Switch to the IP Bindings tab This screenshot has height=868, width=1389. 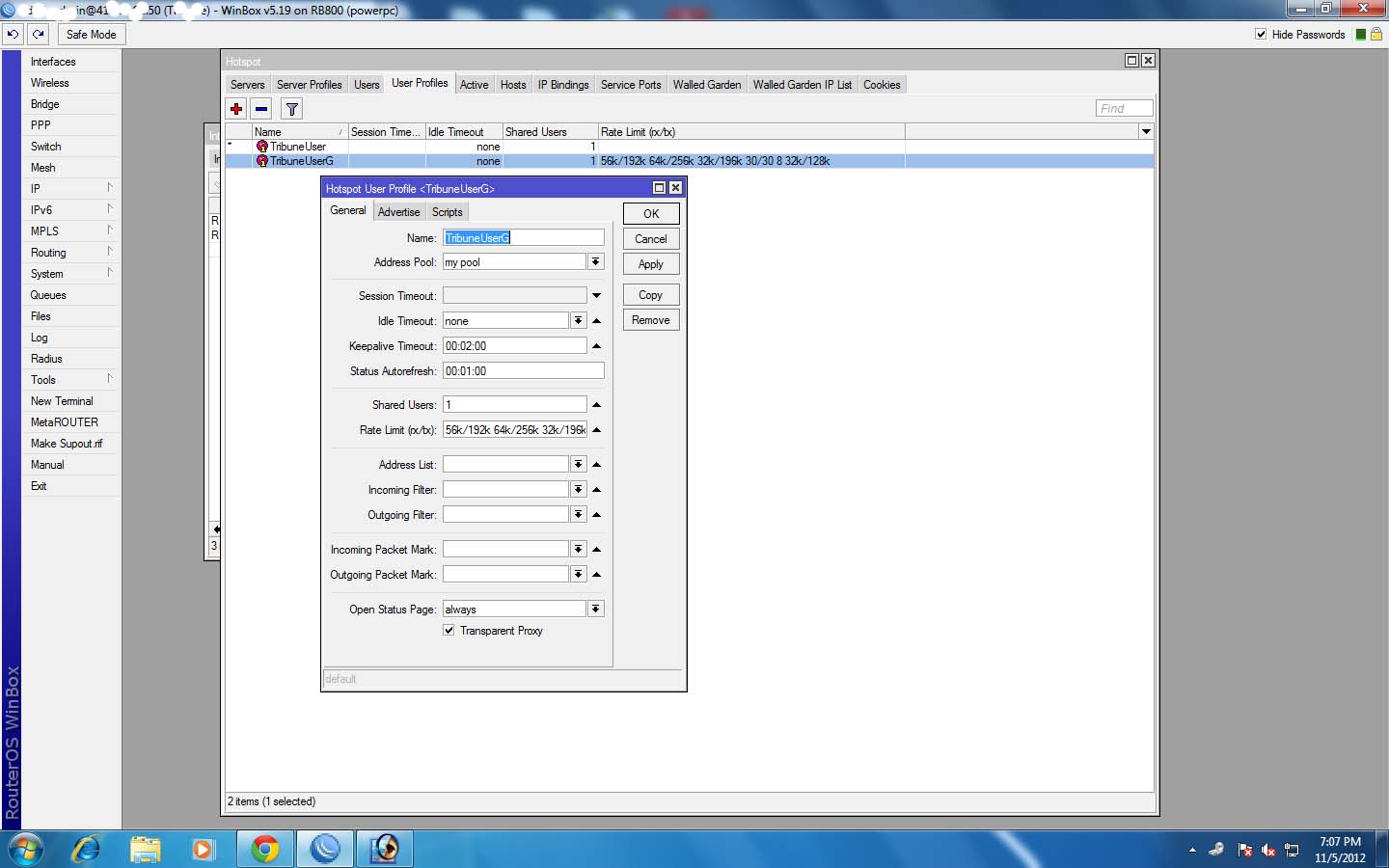(563, 85)
